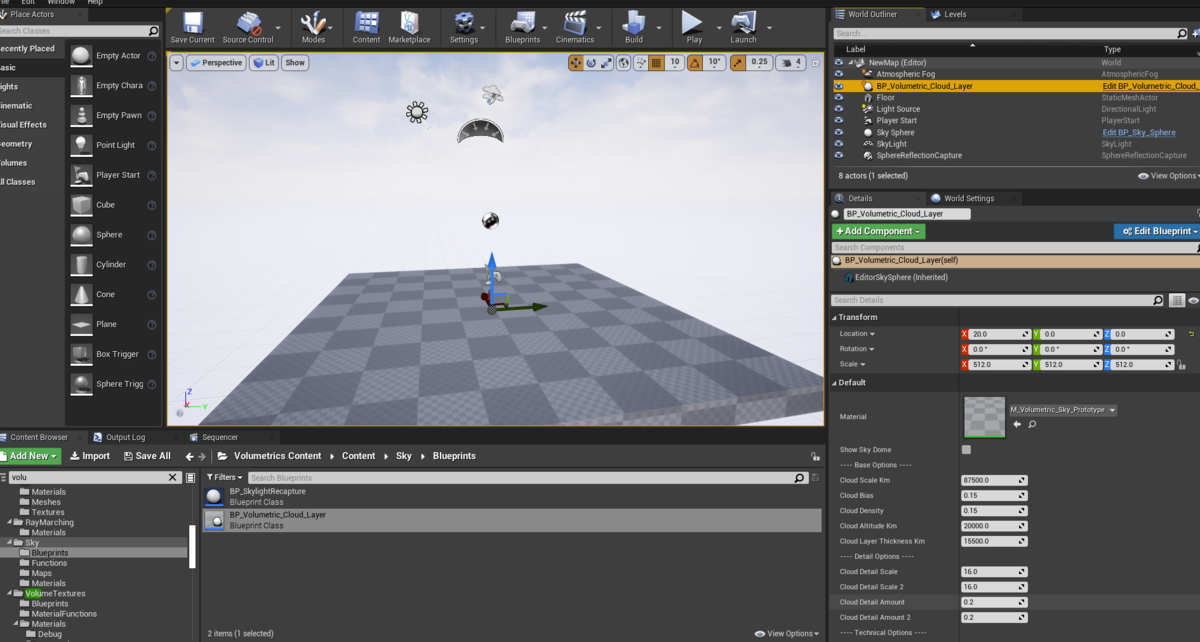The width and height of the screenshot is (1200, 642).
Task: Open M_Volumetric_Sky_Prototype material dropdown
Action: click(x=1063, y=410)
